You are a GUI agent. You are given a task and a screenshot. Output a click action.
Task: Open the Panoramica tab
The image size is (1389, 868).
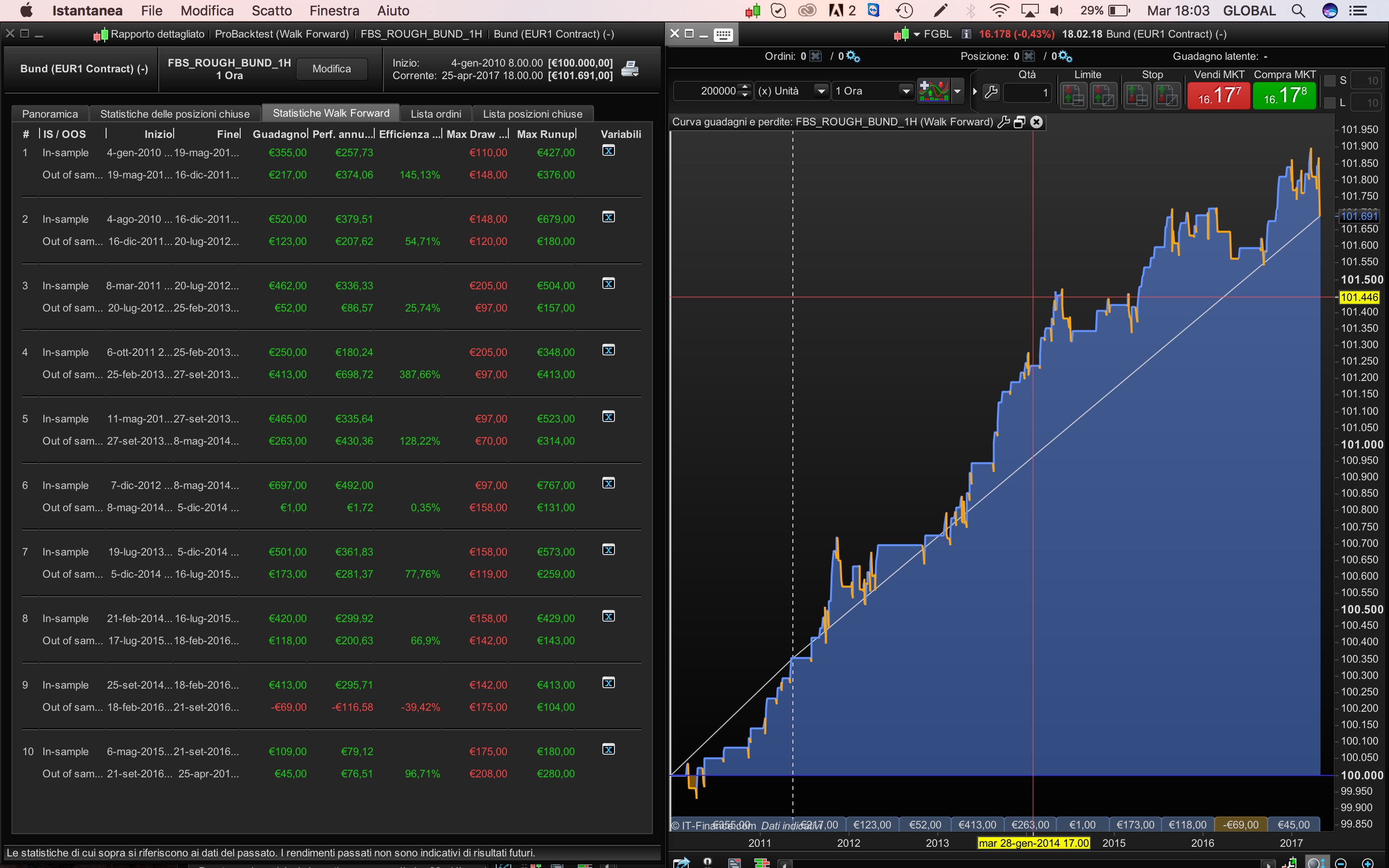(50, 114)
